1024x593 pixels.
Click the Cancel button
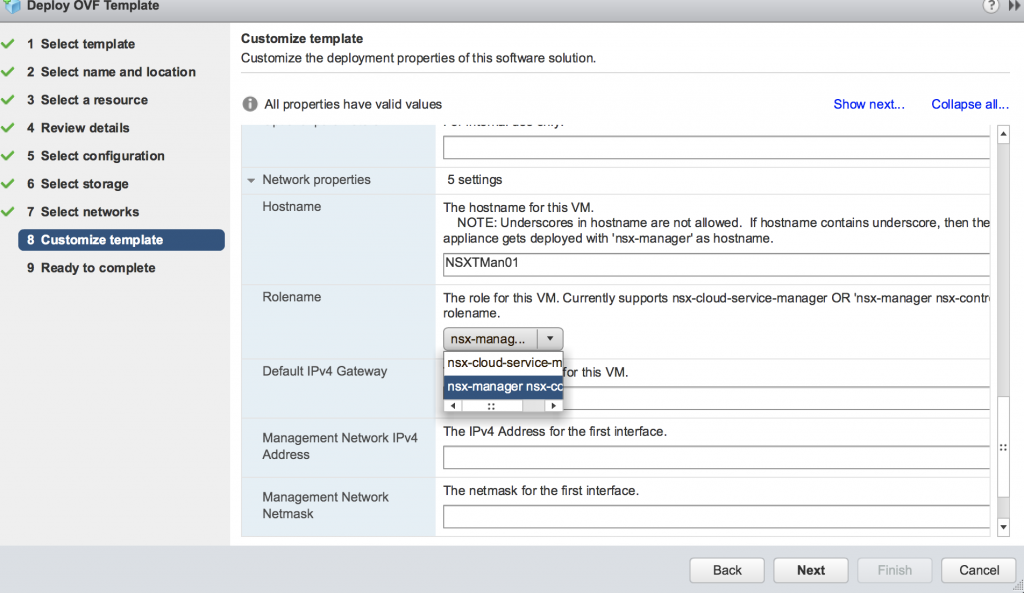[x=979, y=570]
